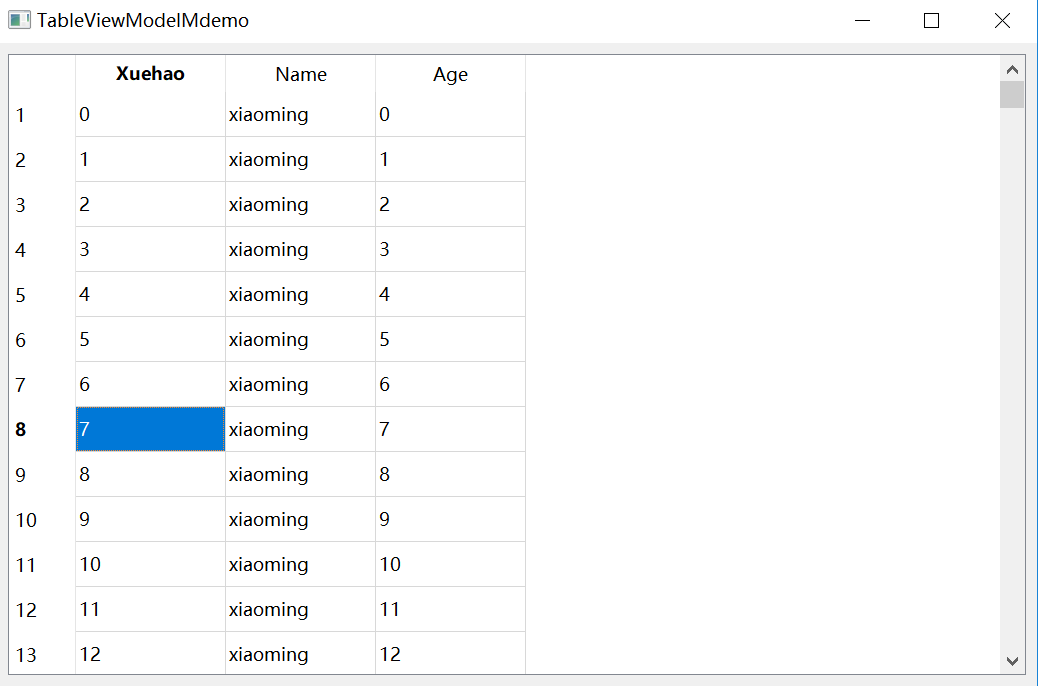Image resolution: width=1038 pixels, height=686 pixels.
Task: Click Xuehao cell with value 0
Action: pos(150,115)
